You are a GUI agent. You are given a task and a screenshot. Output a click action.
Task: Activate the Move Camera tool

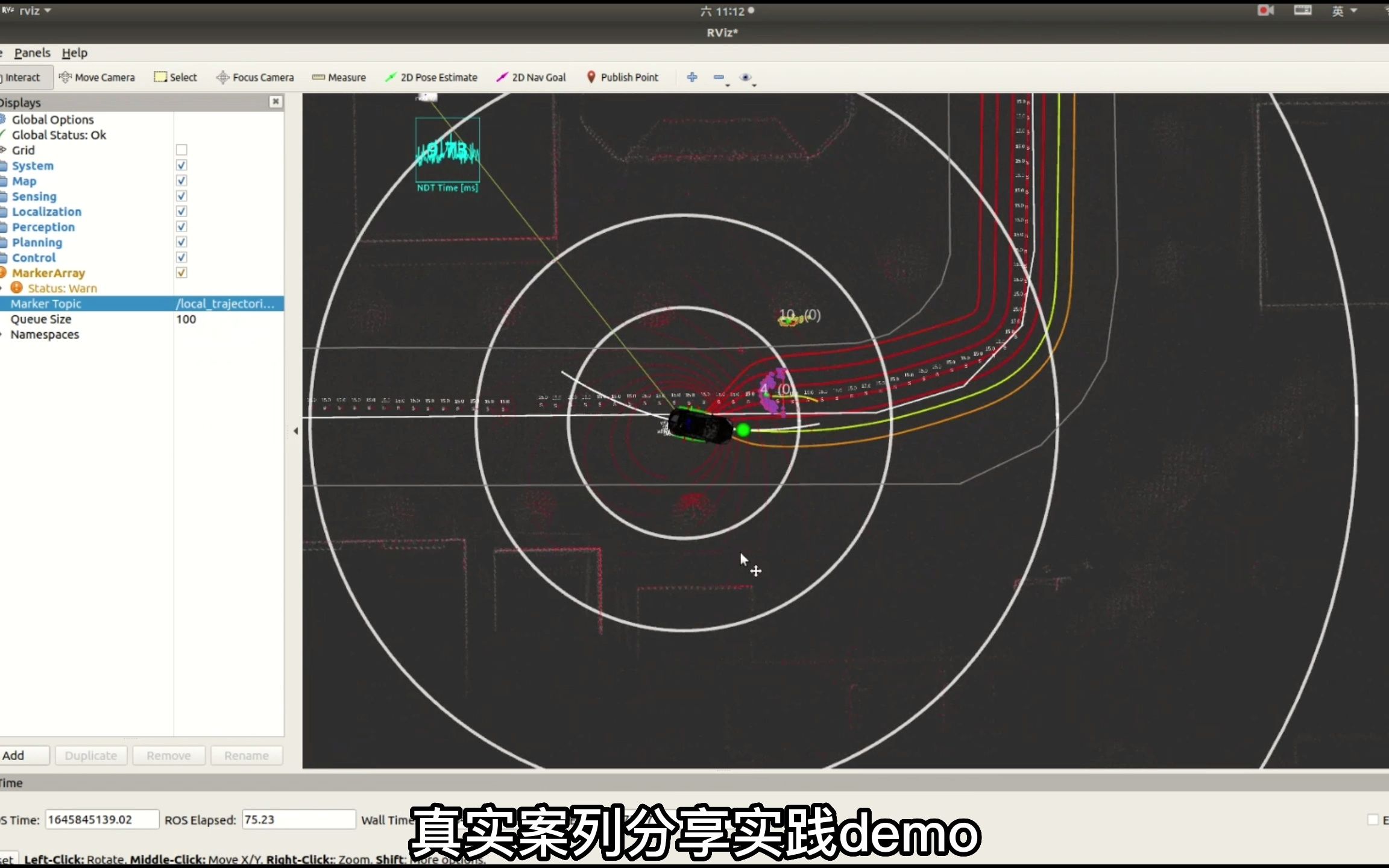pyautogui.click(x=97, y=77)
